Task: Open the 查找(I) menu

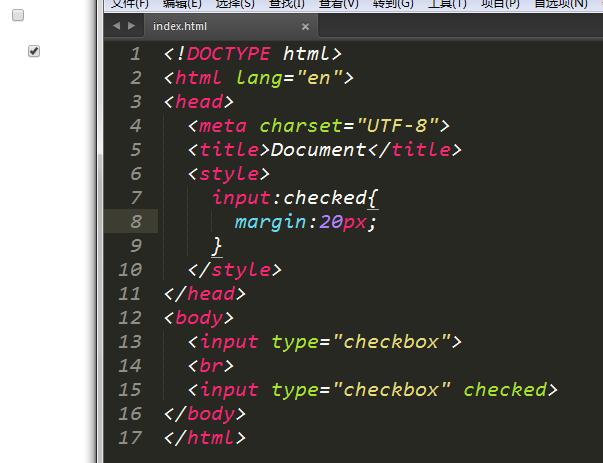Action: 287,4
